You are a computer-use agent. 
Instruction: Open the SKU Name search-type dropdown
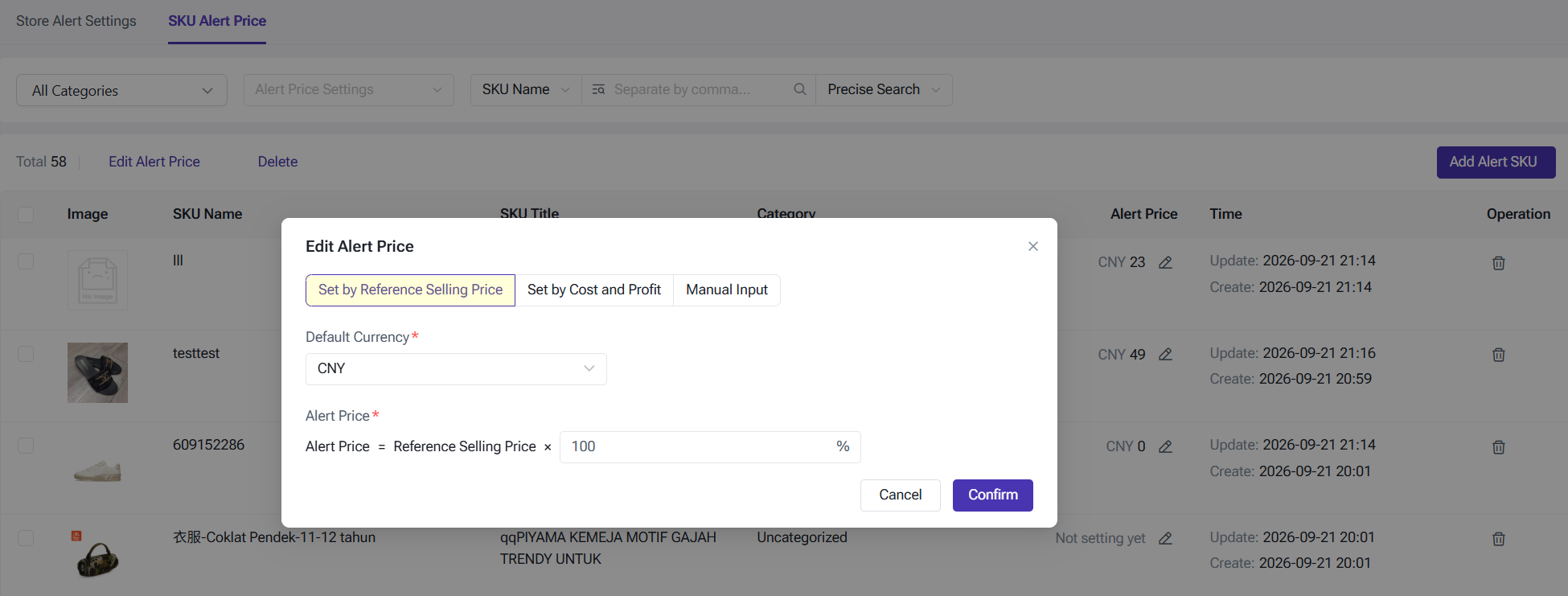[526, 90]
